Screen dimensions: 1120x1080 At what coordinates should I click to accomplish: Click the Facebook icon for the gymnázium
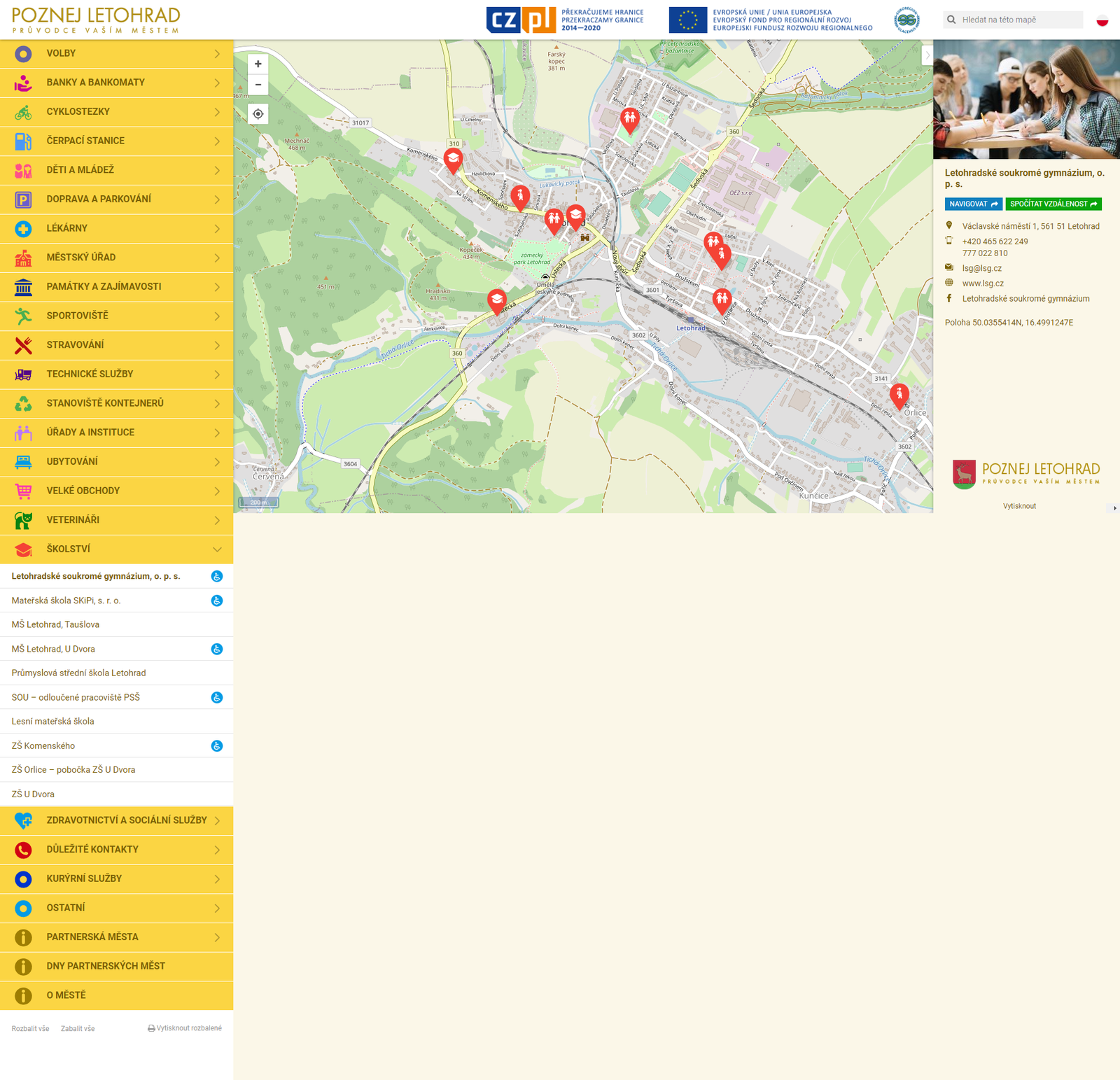click(x=949, y=299)
